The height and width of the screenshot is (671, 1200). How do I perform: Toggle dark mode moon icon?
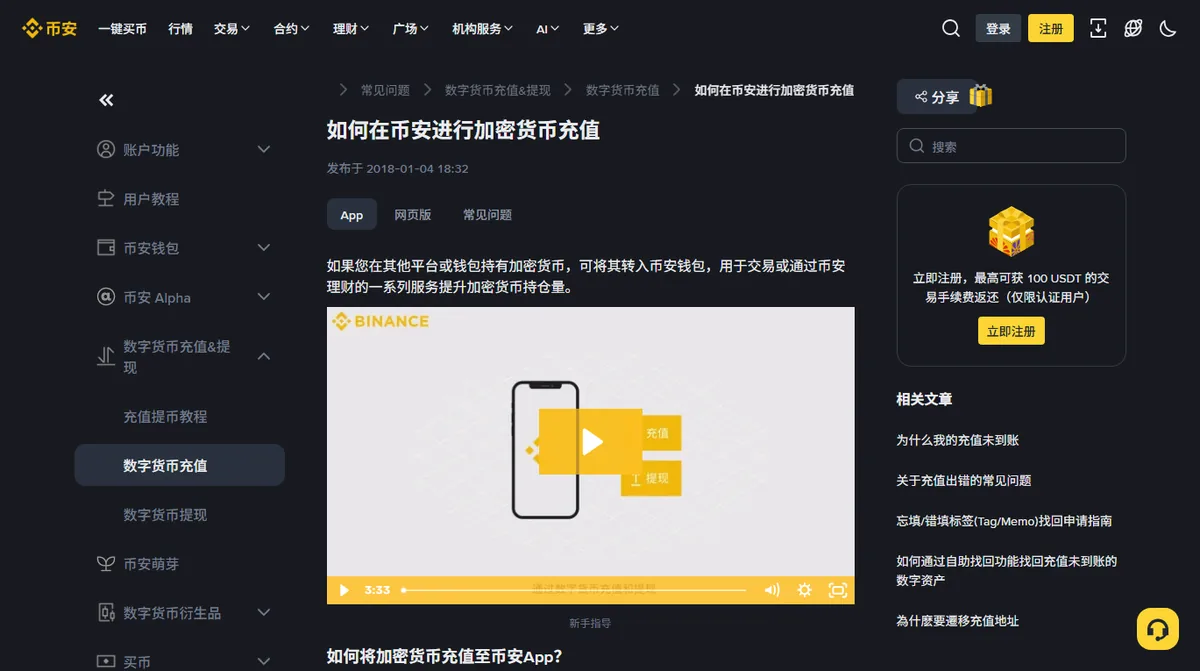point(1168,28)
